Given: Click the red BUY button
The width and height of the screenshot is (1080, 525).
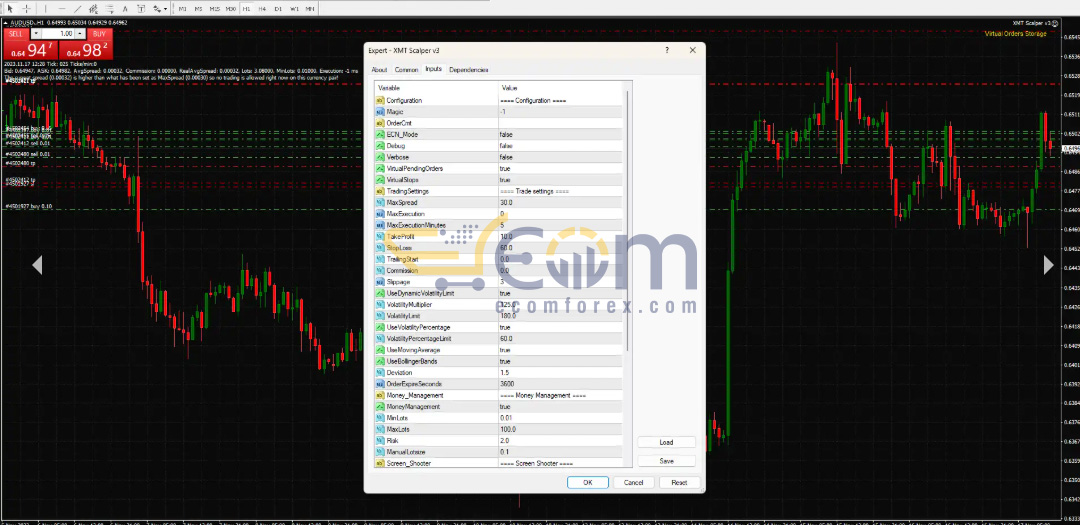Looking at the screenshot, I should [98, 33].
